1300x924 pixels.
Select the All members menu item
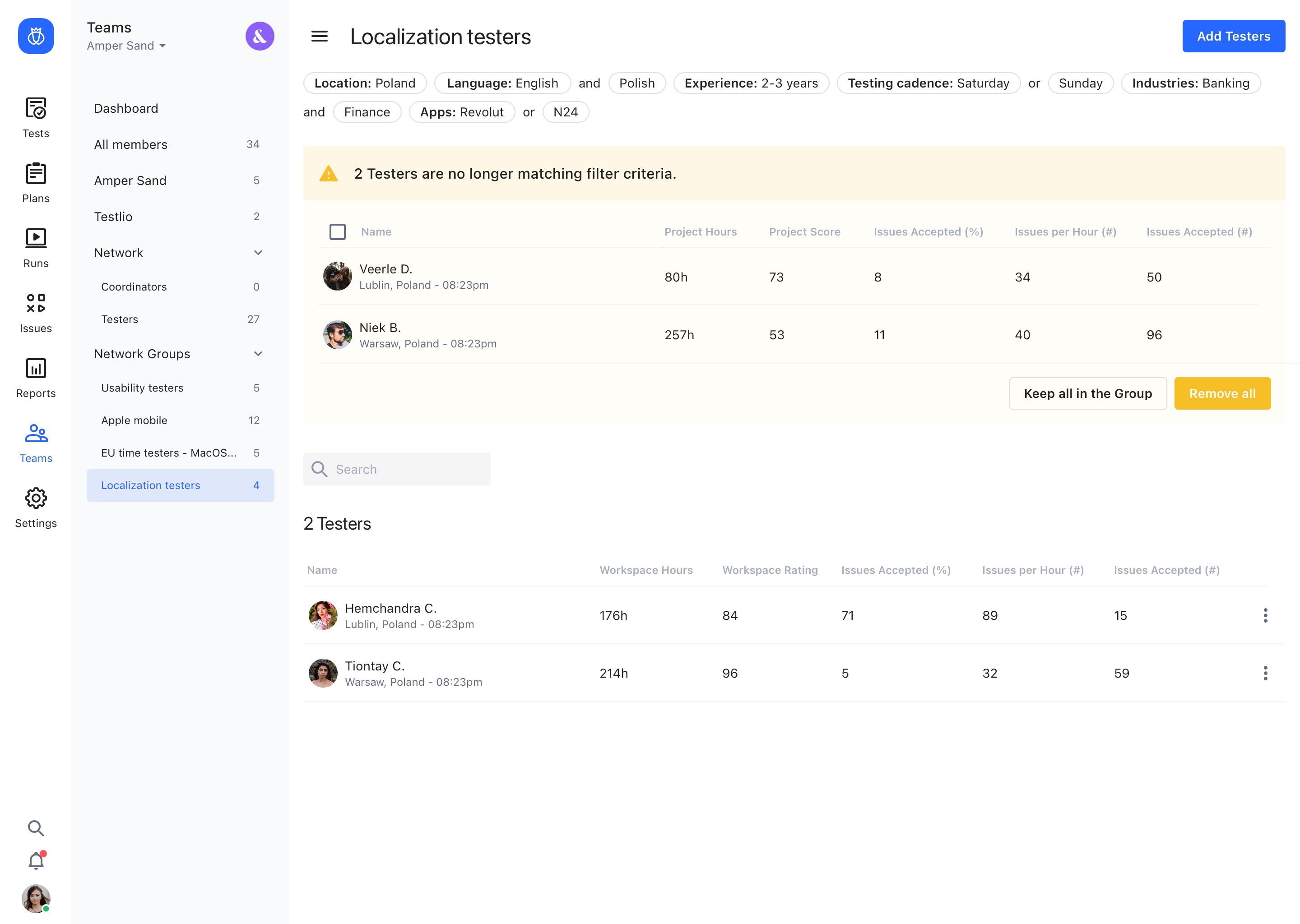[x=131, y=144]
